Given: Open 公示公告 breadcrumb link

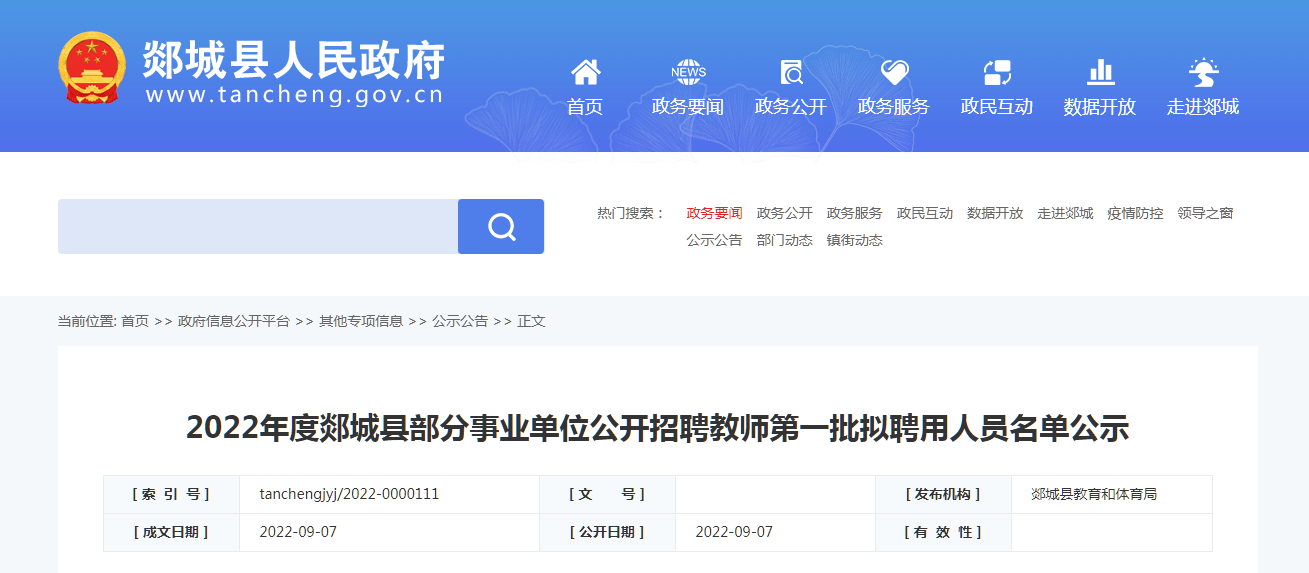Looking at the screenshot, I should (460, 321).
